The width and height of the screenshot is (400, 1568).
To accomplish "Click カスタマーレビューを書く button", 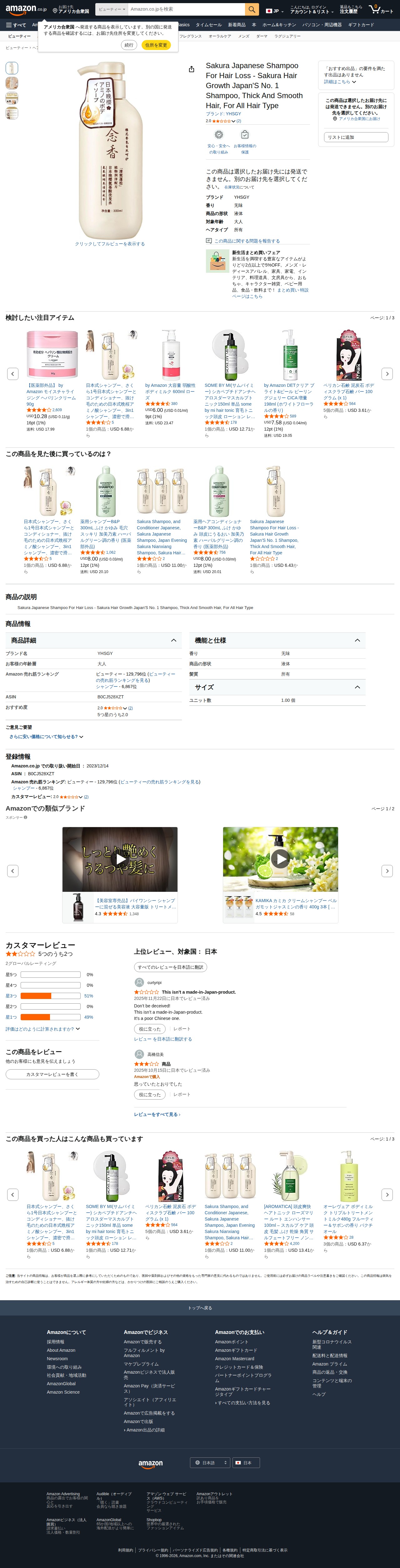I will (52, 1074).
